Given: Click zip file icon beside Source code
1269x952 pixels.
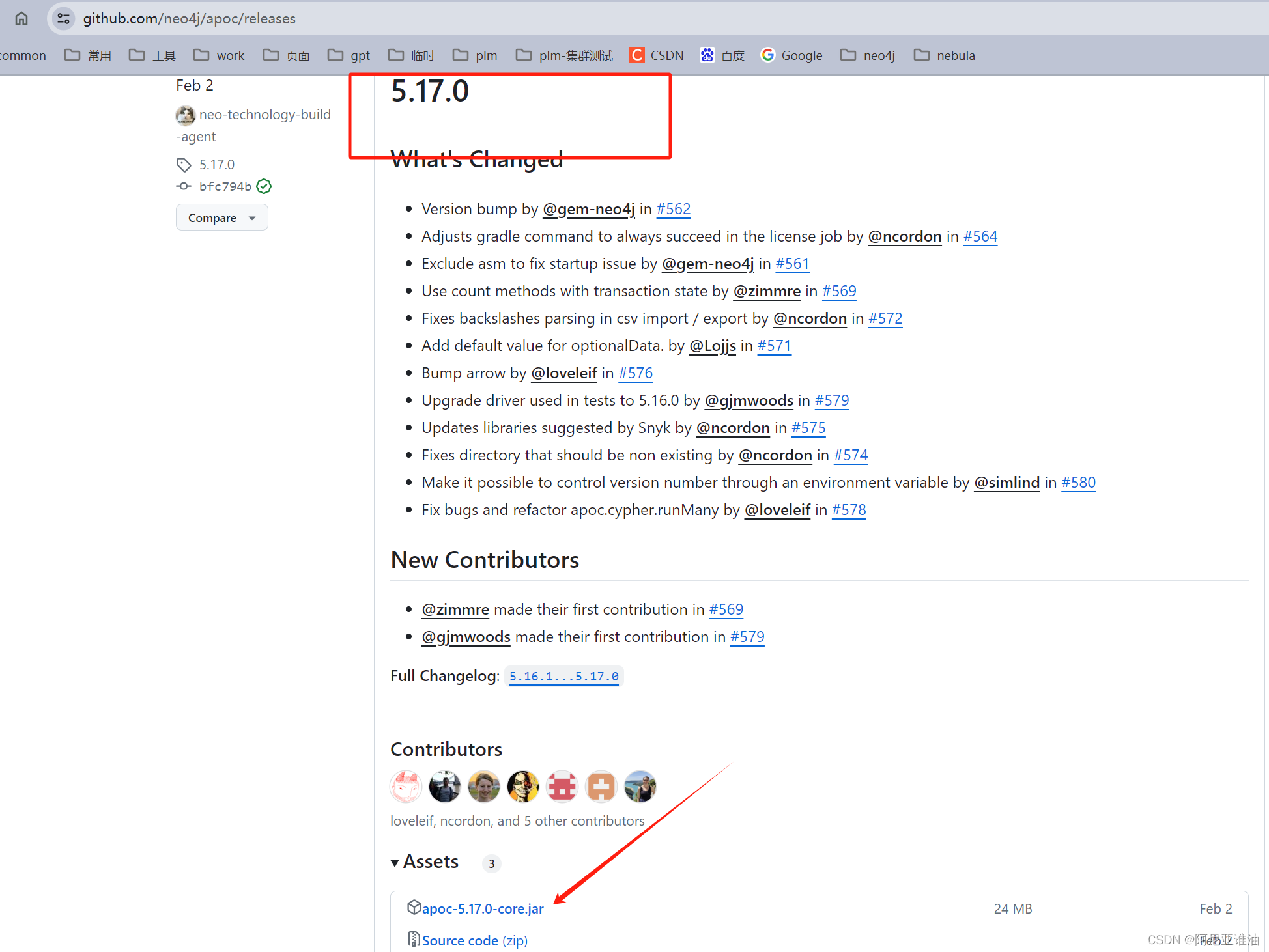Looking at the screenshot, I should click(414, 939).
